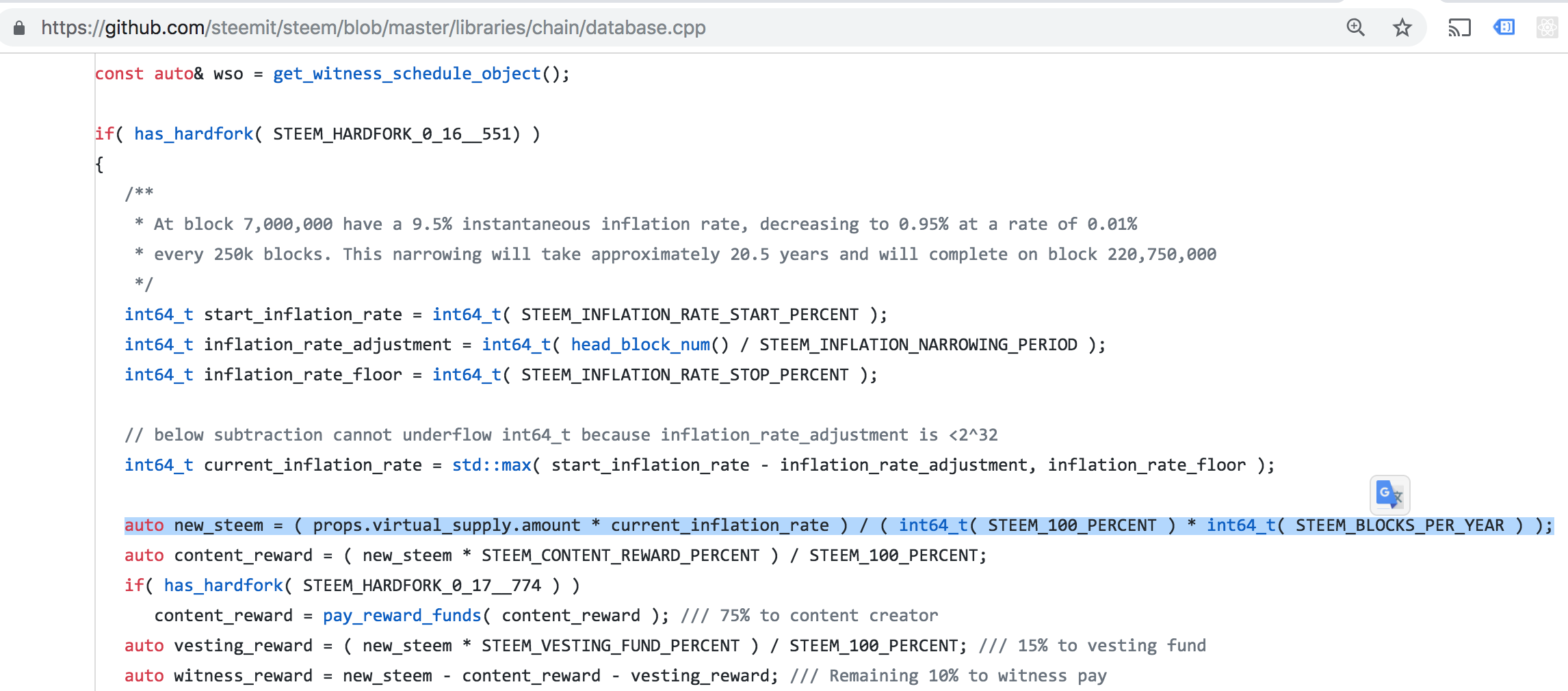Click the head_block_num function call

point(640,345)
